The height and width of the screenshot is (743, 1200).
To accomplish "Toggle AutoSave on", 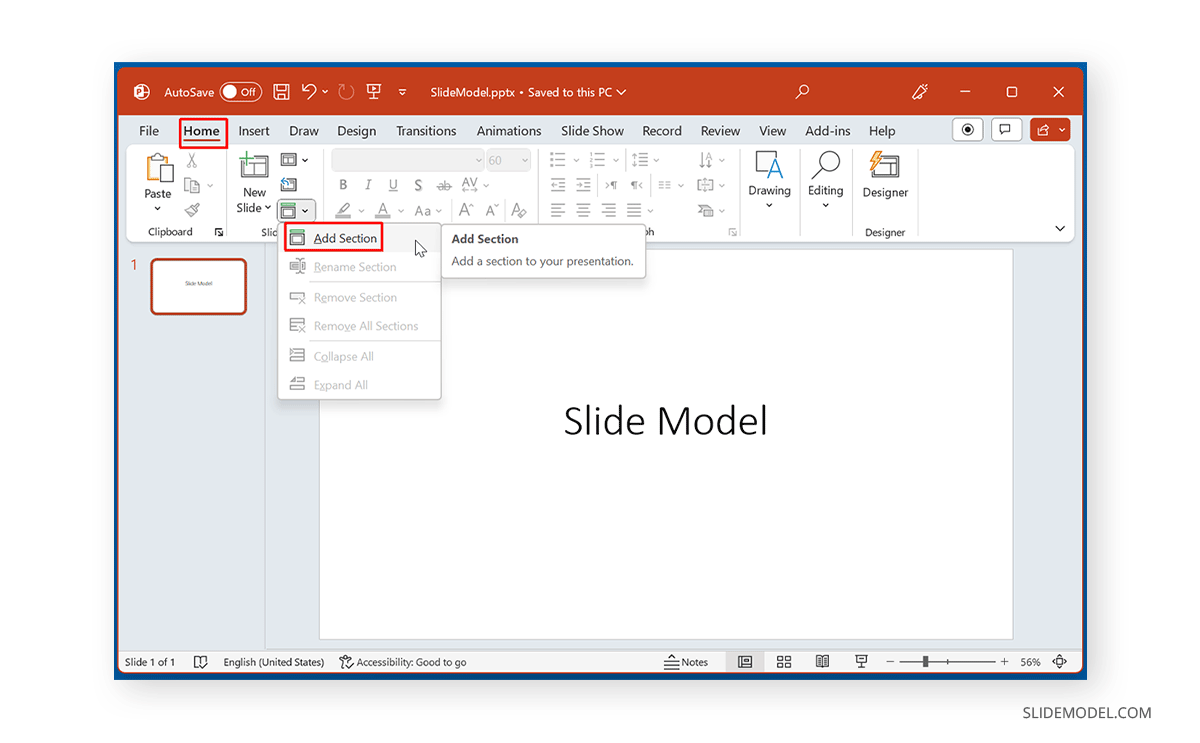I will point(241,91).
